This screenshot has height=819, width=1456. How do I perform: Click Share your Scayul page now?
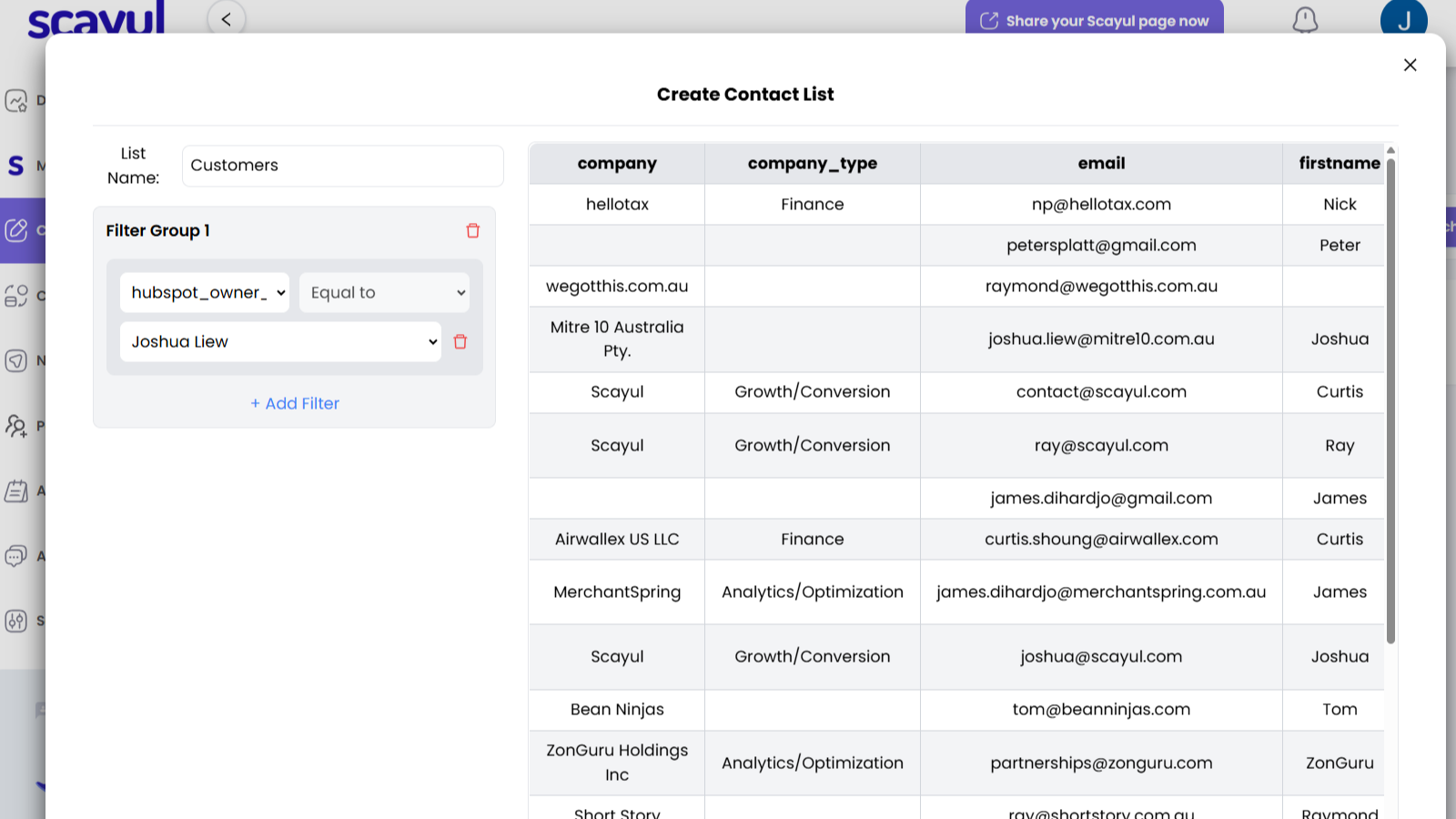tap(1094, 20)
